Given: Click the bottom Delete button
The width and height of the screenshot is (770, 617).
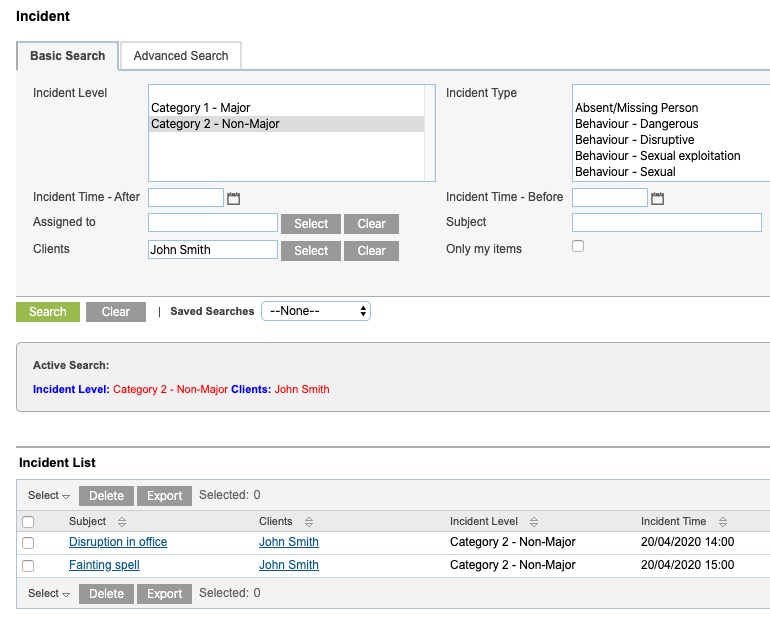Looking at the screenshot, I should 106,593.
